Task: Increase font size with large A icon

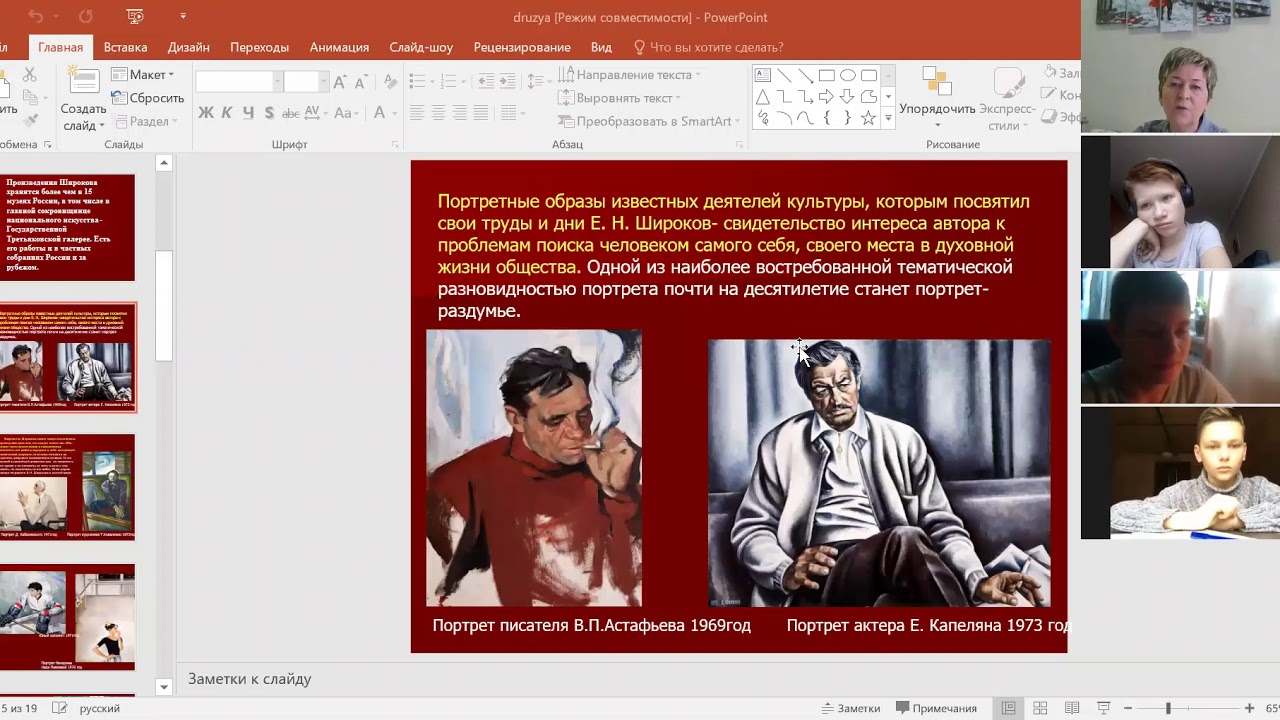Action: point(340,82)
